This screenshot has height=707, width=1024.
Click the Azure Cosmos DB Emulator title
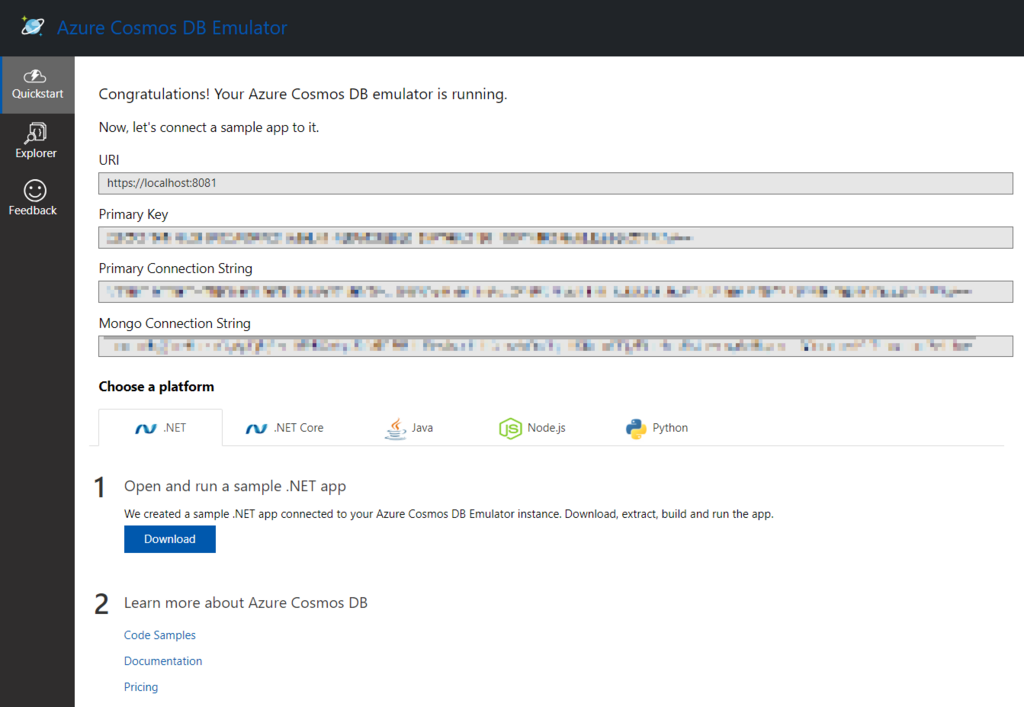[172, 27]
